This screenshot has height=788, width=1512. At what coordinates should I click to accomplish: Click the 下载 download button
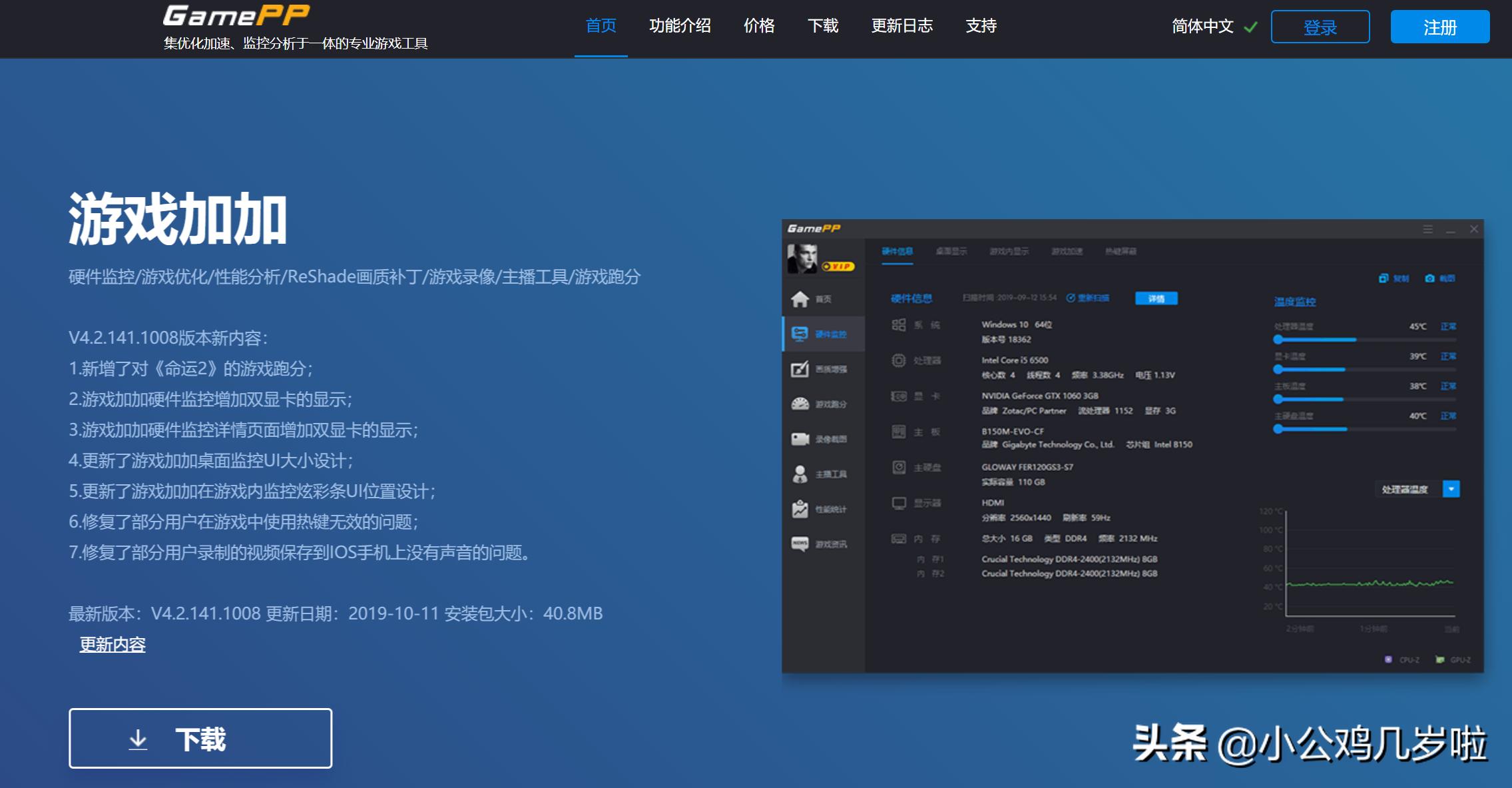[x=200, y=738]
